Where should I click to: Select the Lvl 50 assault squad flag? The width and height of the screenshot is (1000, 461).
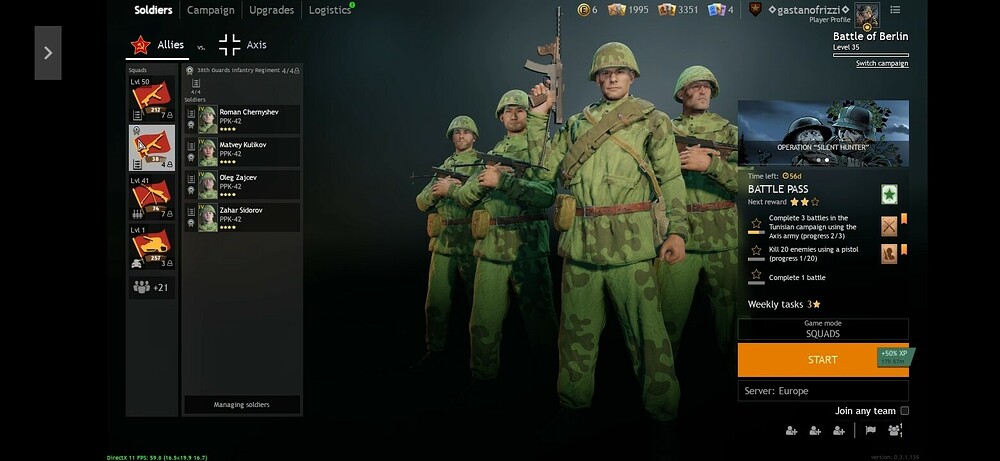pos(152,99)
